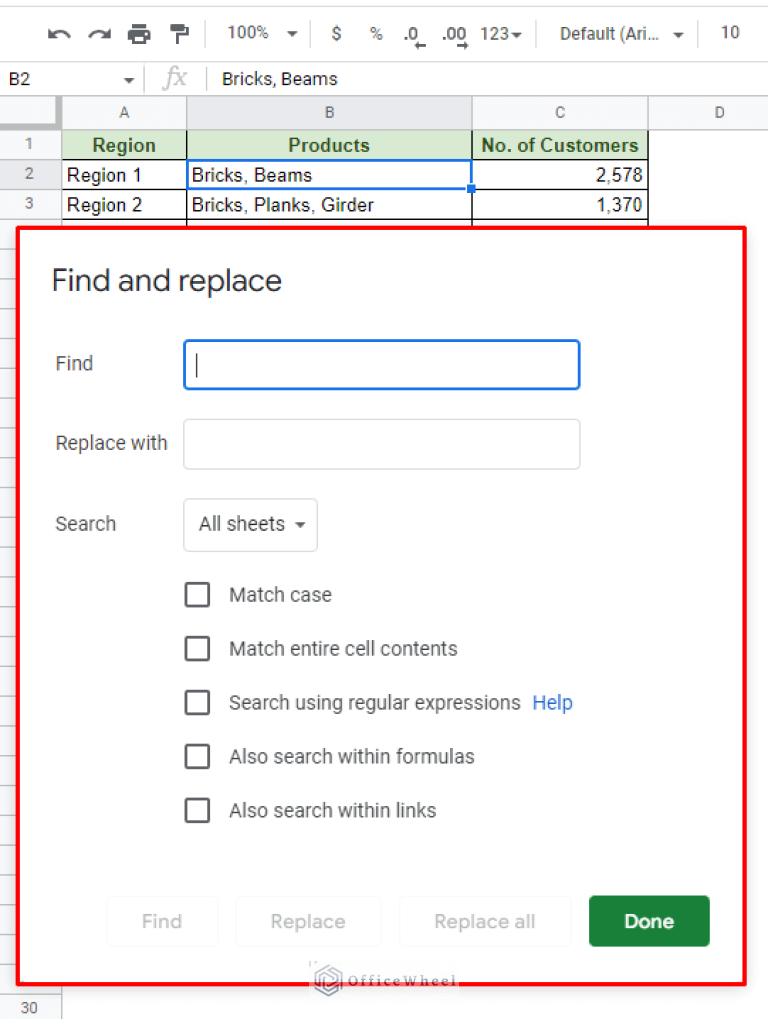Screen dimensions: 768x1019
Task: Click inside the Find input box
Action: coord(380,365)
